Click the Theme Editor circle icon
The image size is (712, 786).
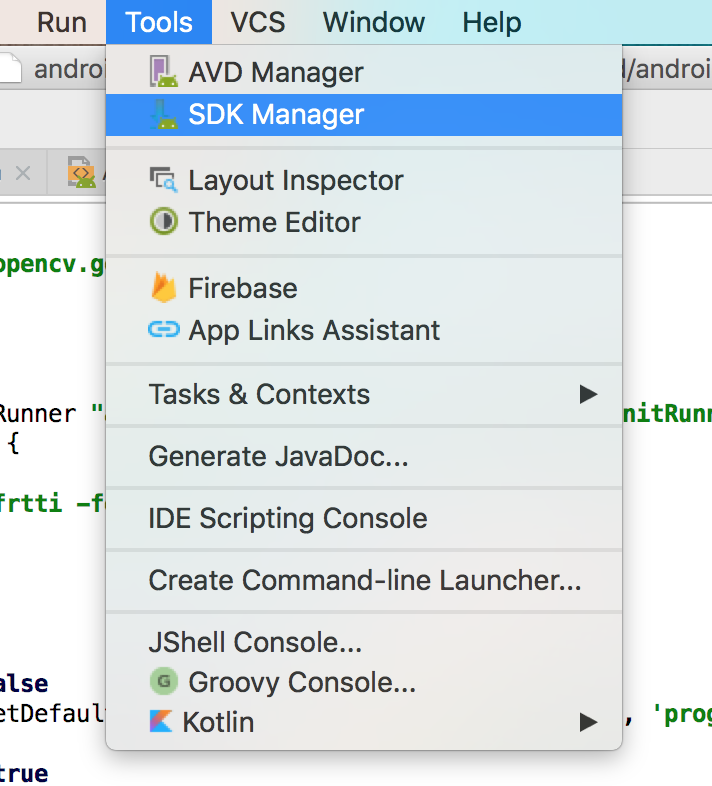coord(163,221)
